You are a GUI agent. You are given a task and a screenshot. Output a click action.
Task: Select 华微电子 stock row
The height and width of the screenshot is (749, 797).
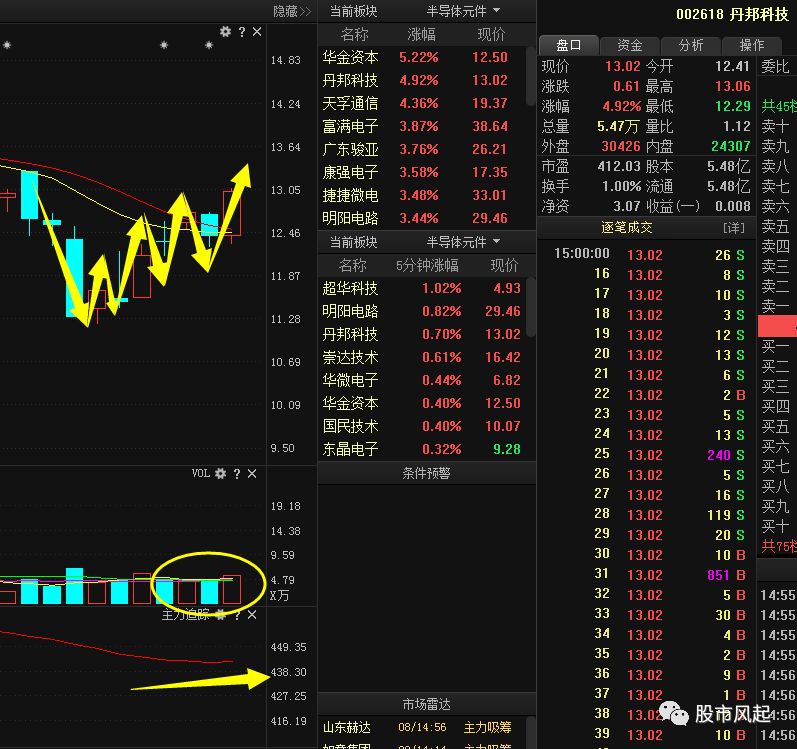[x=422, y=380]
